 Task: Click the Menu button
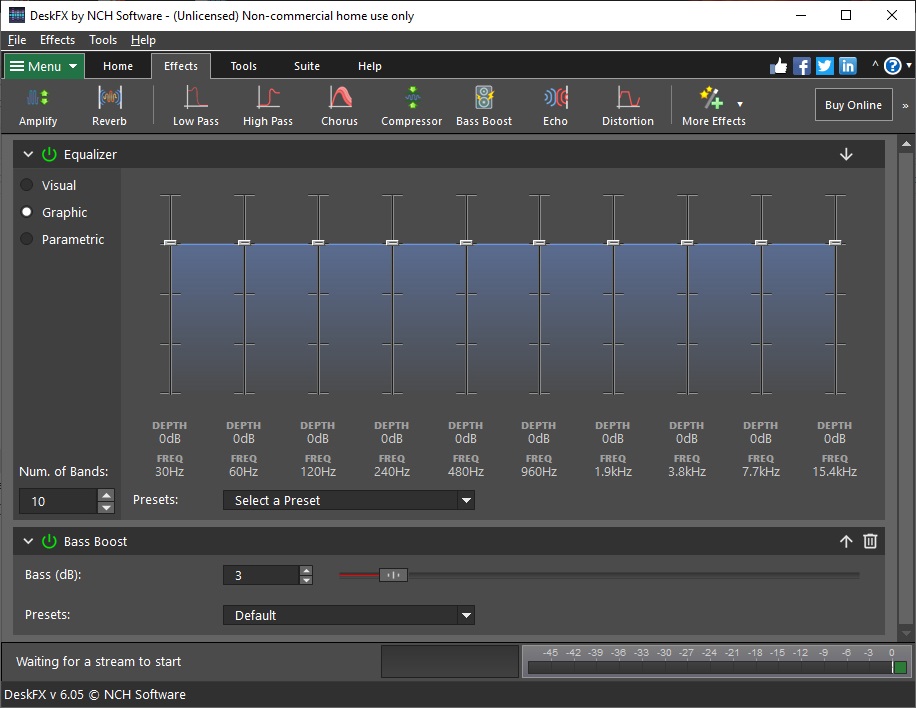pos(43,66)
